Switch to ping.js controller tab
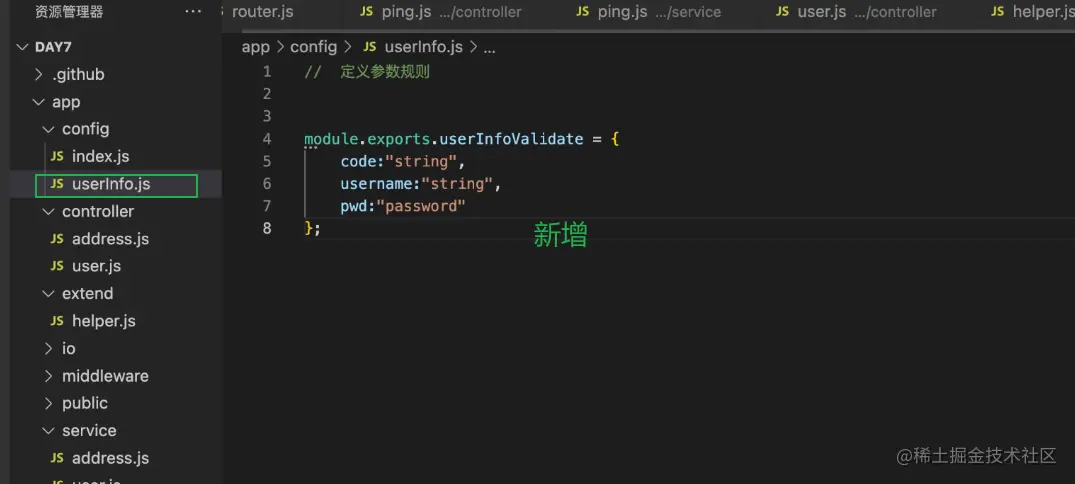 click(x=441, y=12)
